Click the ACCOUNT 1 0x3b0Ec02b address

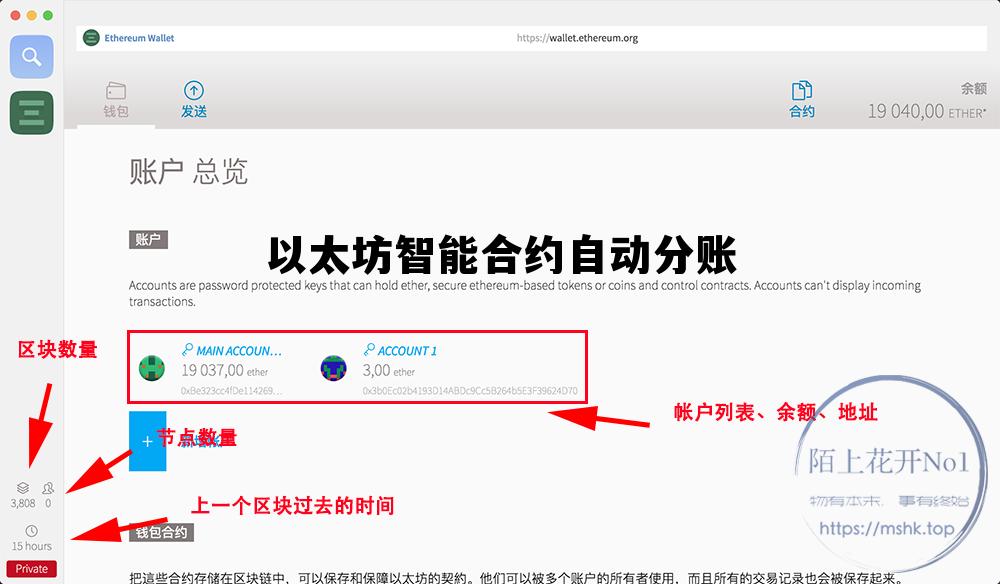click(469, 390)
